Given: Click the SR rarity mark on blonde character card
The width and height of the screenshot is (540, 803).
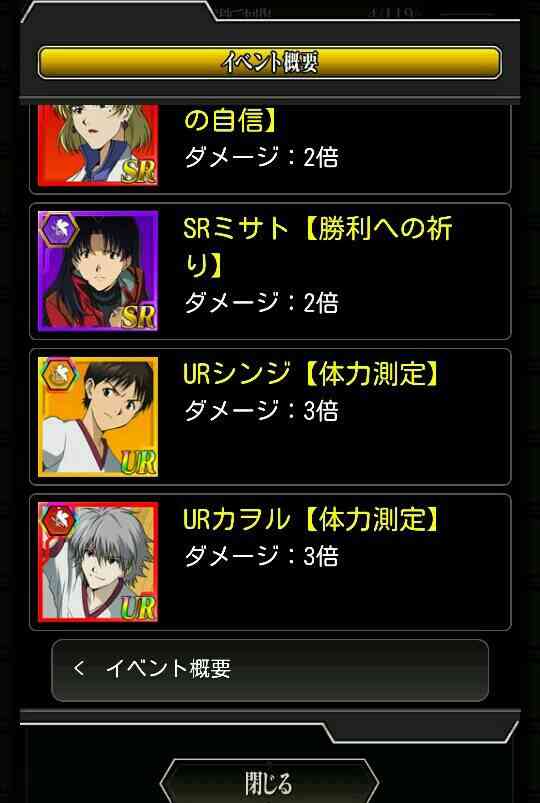Looking at the screenshot, I should (138, 172).
